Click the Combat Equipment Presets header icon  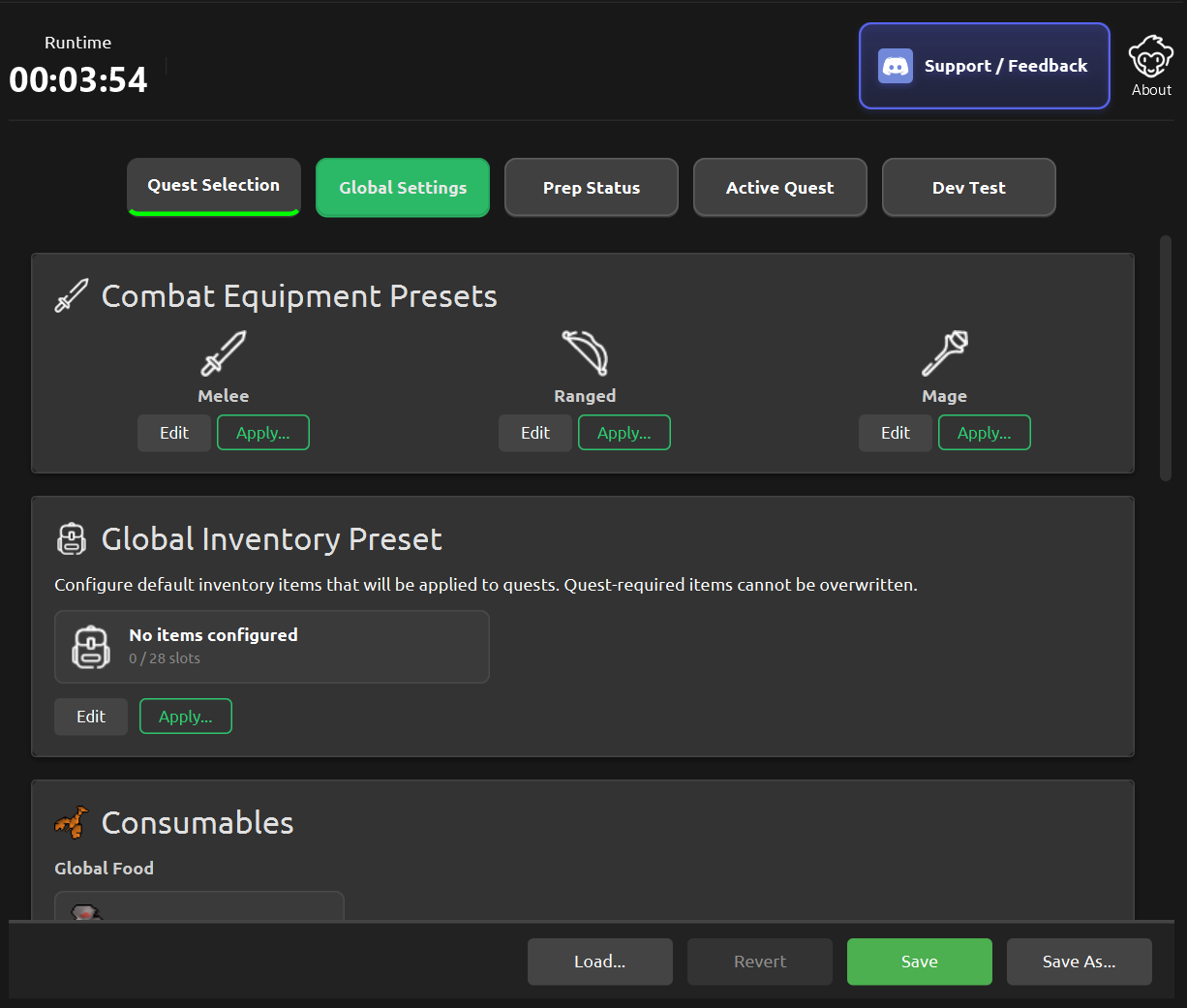pyautogui.click(x=72, y=296)
